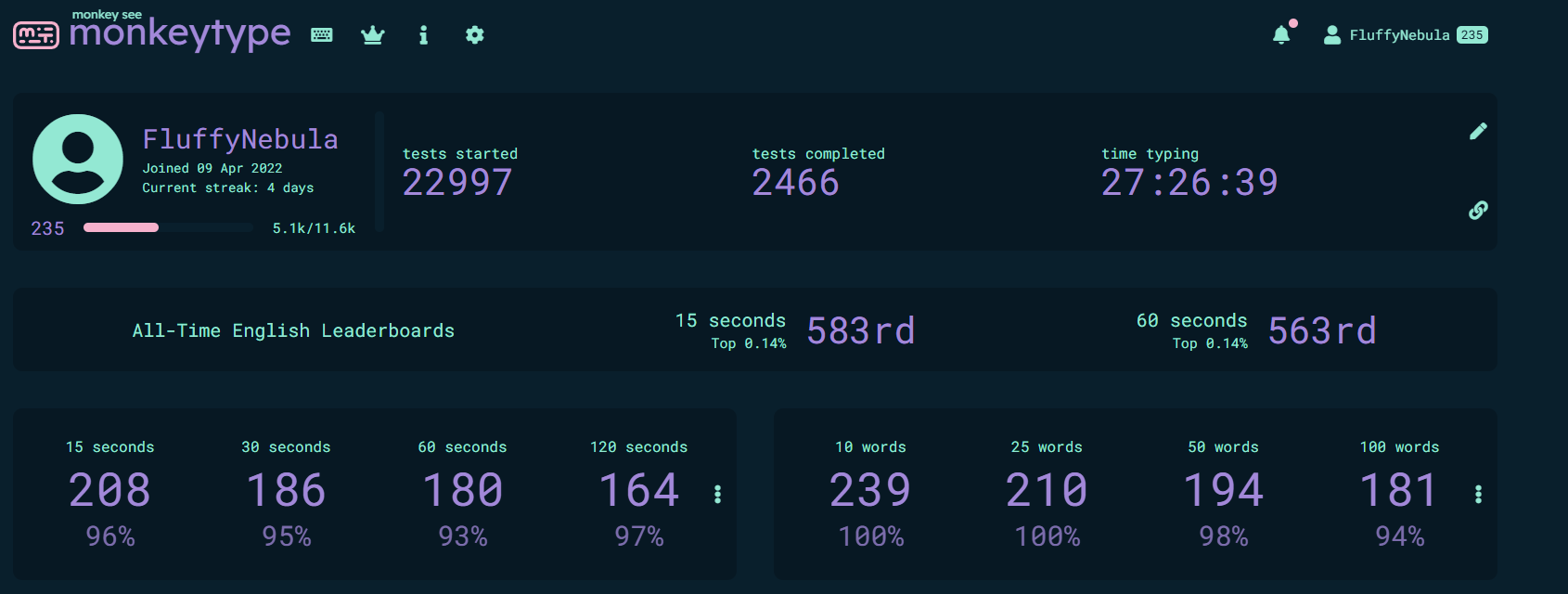Click the 96% accuracy under 15 seconds

[x=110, y=536]
